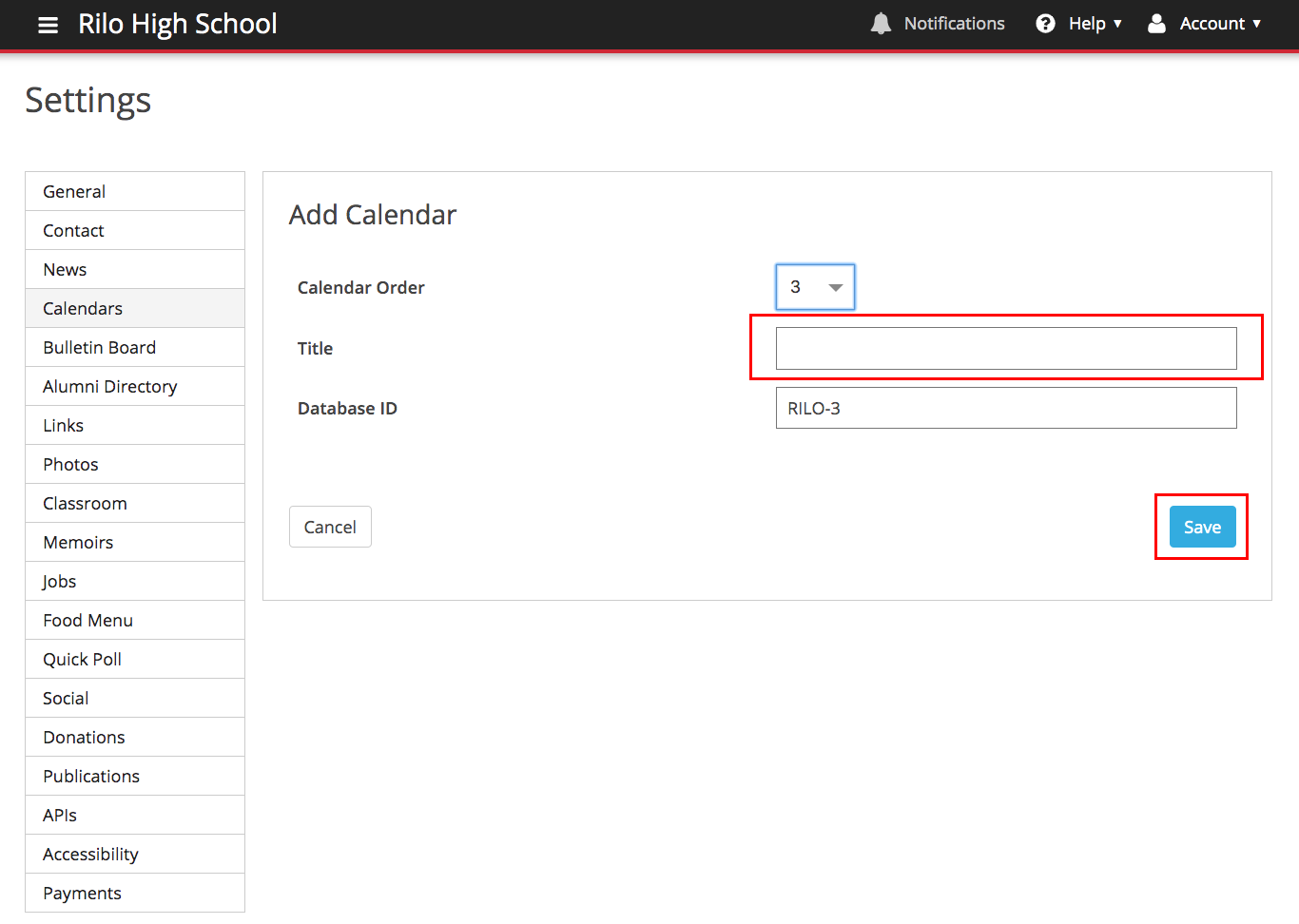Viewport: 1299px width, 924px height.
Task: Select Alumni Directory in sidebar
Action: point(109,386)
